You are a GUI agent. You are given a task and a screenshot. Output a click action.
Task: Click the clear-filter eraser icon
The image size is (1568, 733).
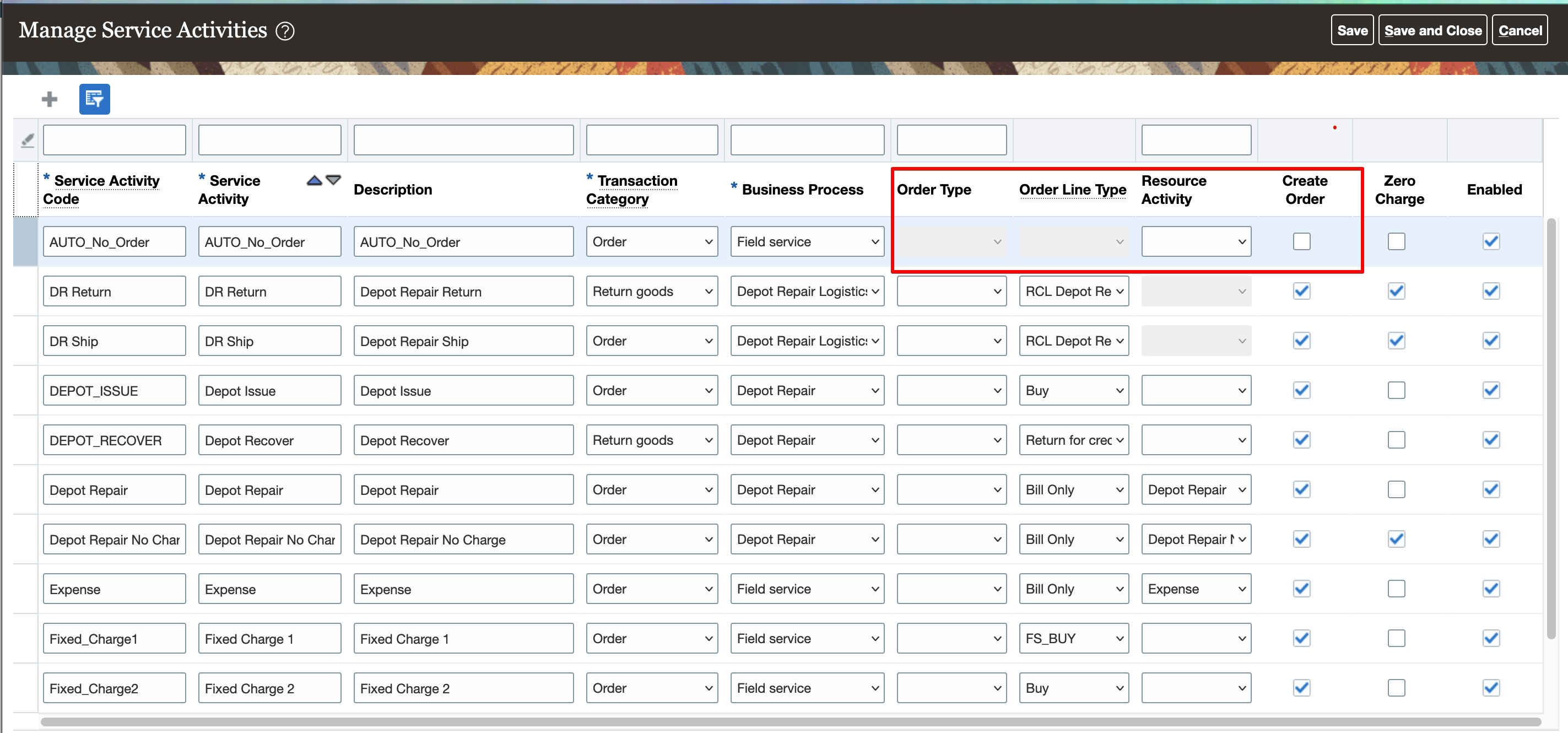[x=28, y=141]
